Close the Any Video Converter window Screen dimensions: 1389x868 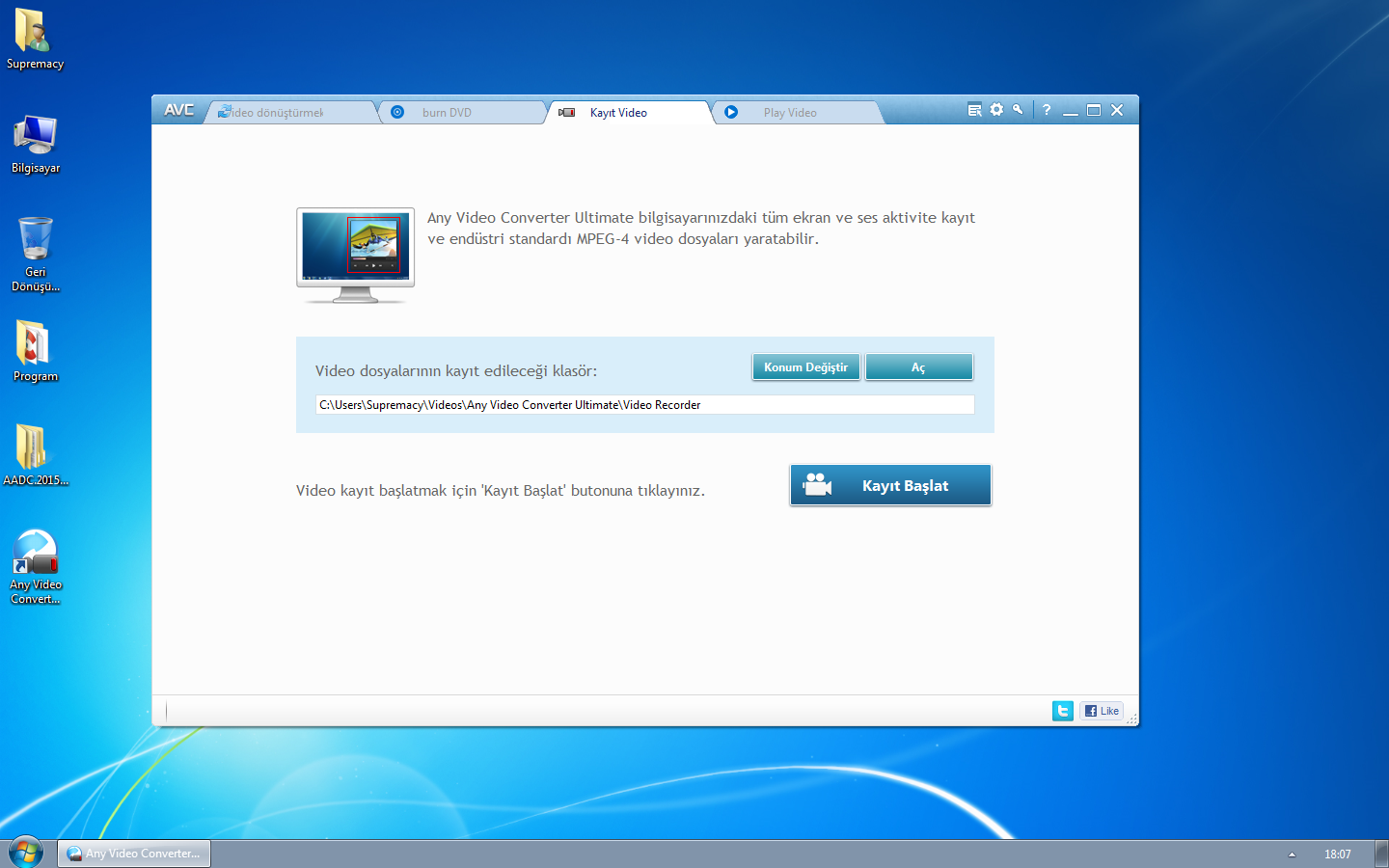tap(1117, 110)
